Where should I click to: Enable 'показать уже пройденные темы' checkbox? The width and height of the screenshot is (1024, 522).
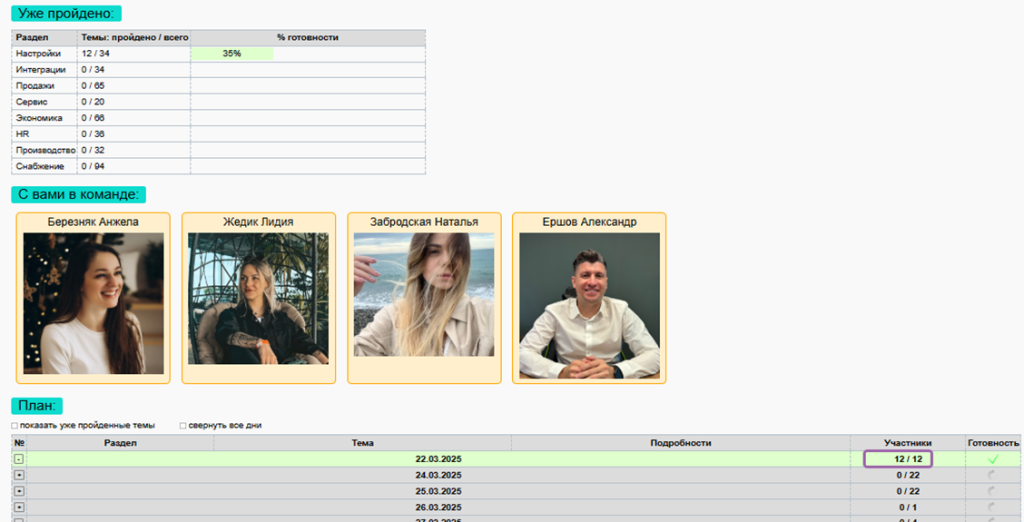[14, 425]
